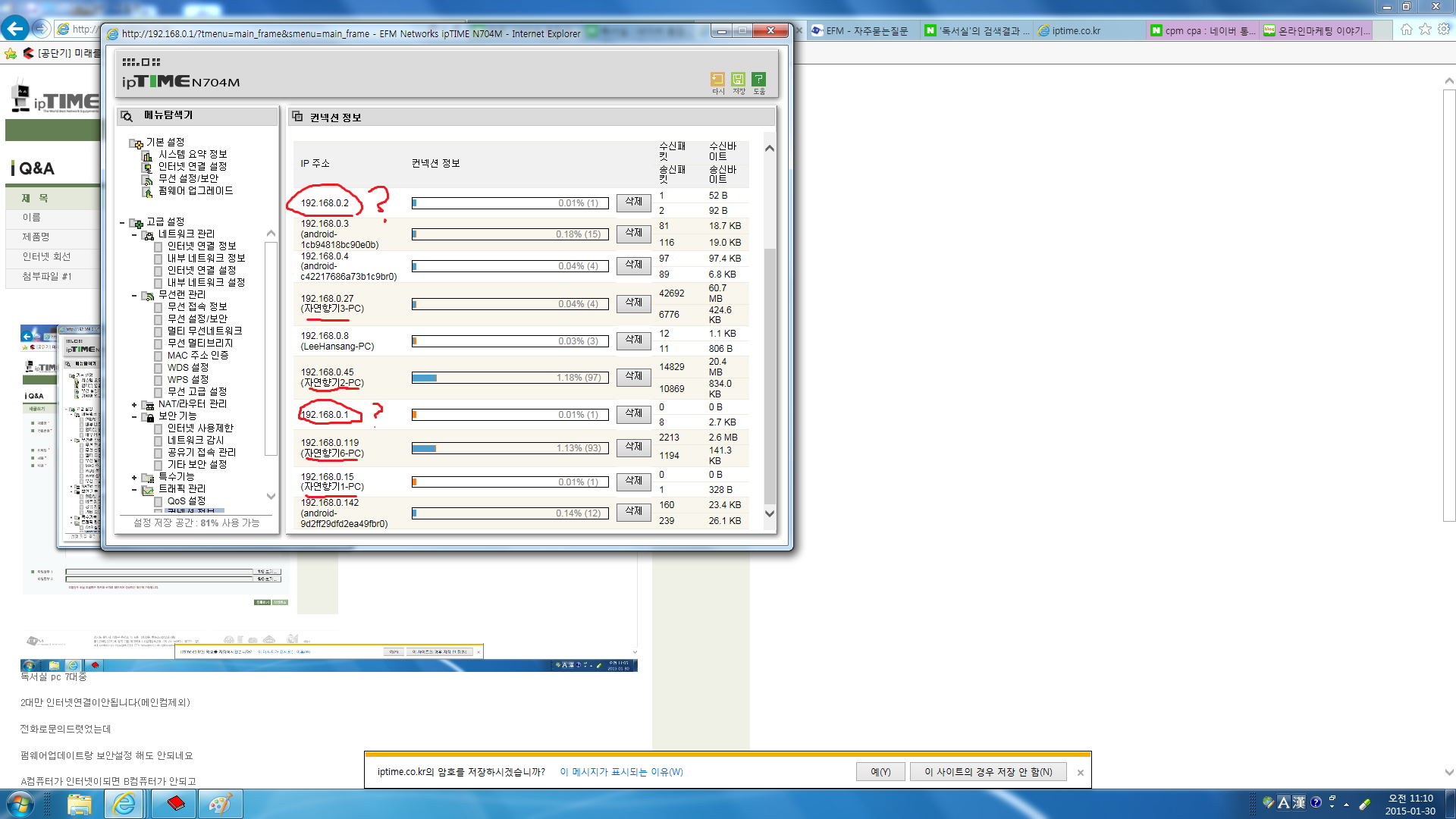Screen dimensions: 1456x819
Task: Click 삭제 button for 192.168.0.2 row
Action: tap(633, 202)
